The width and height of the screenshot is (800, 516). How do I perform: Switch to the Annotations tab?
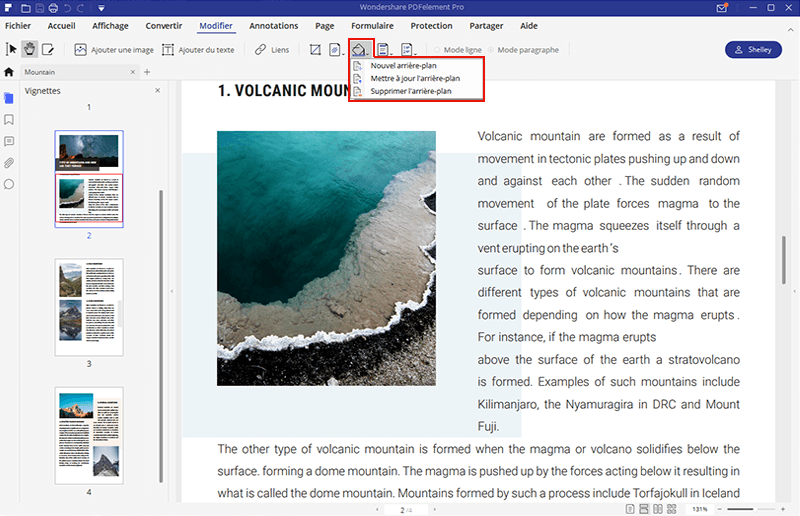(273, 26)
